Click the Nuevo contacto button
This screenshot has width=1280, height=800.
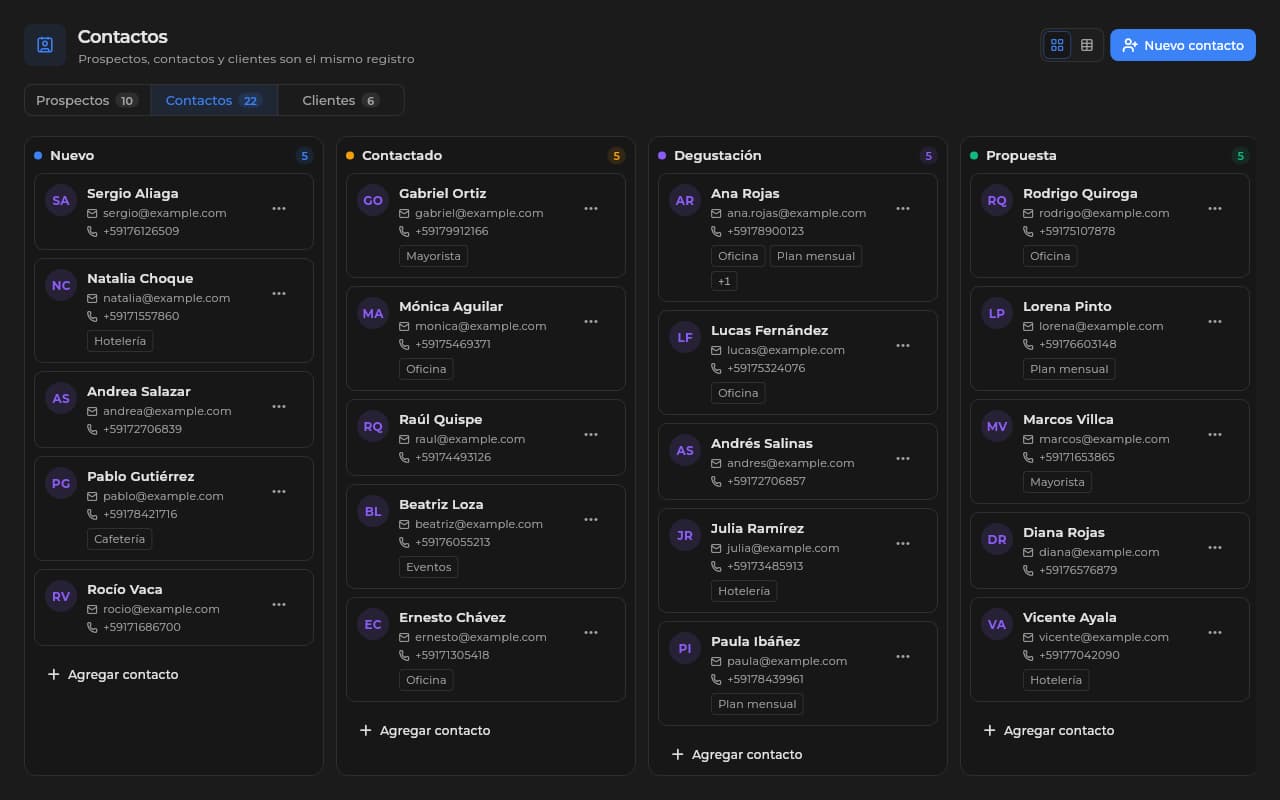[x=1183, y=45]
